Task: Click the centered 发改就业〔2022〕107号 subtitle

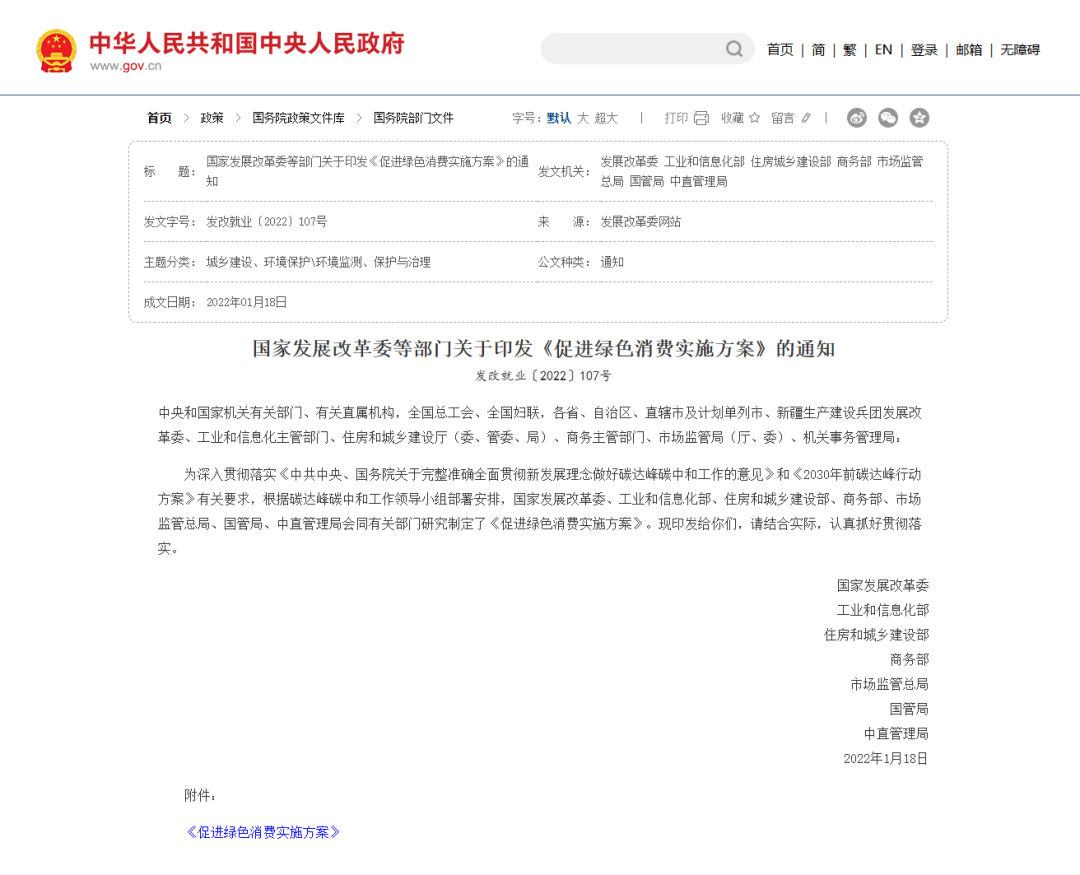Action: click(543, 376)
